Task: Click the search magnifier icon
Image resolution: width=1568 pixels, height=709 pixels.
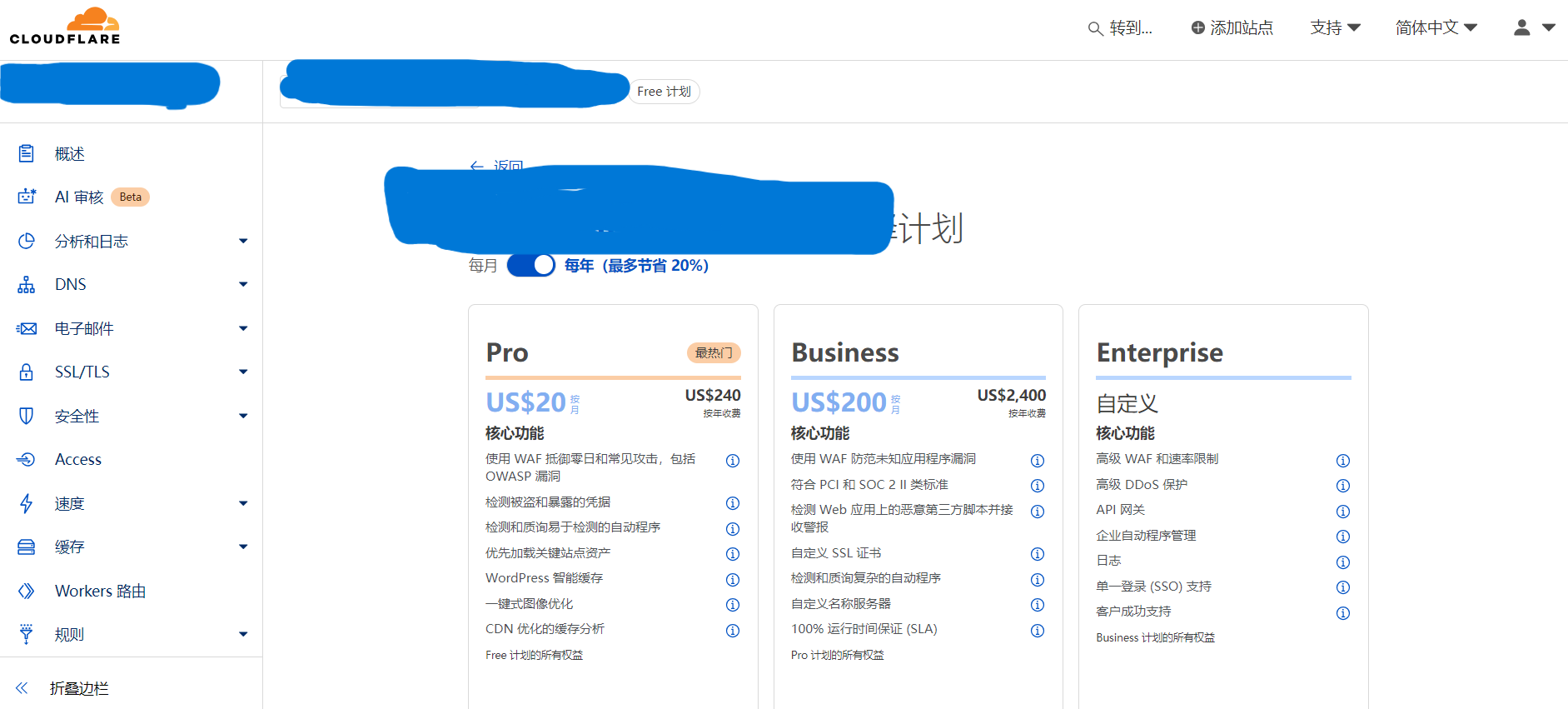Action: click(1095, 29)
